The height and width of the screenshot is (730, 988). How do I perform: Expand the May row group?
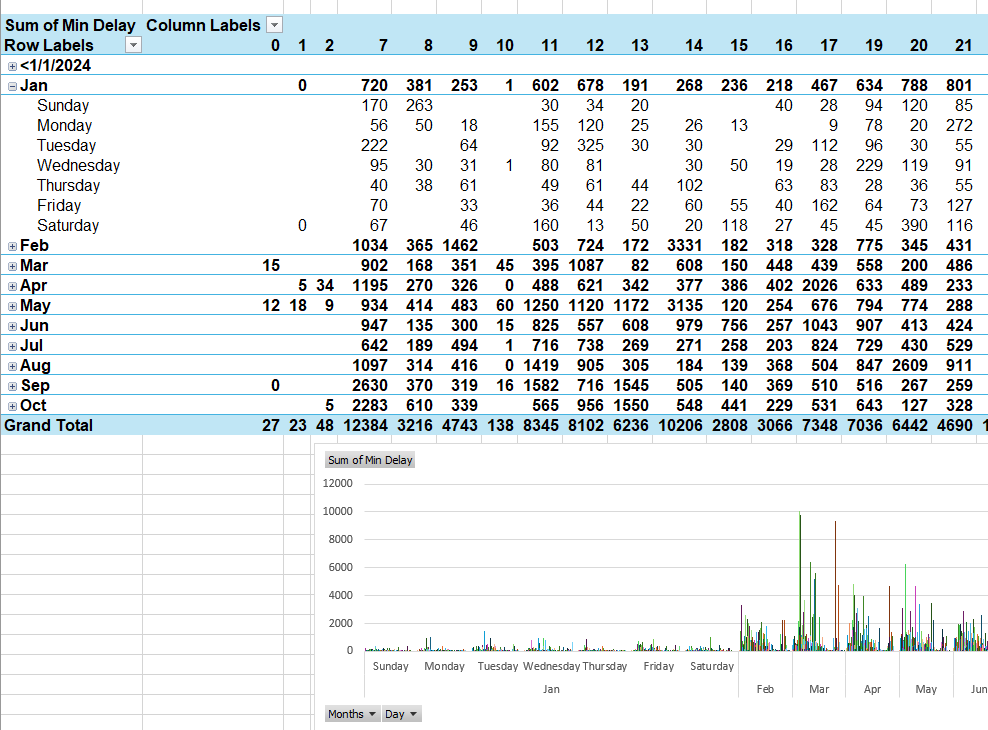12,307
